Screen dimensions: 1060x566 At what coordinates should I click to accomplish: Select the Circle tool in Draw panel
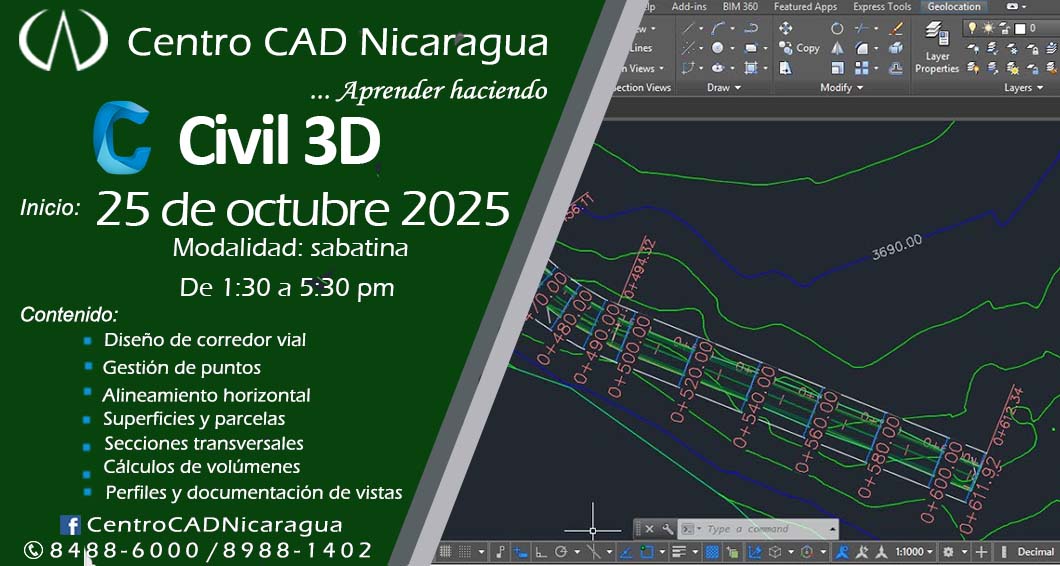[x=718, y=48]
